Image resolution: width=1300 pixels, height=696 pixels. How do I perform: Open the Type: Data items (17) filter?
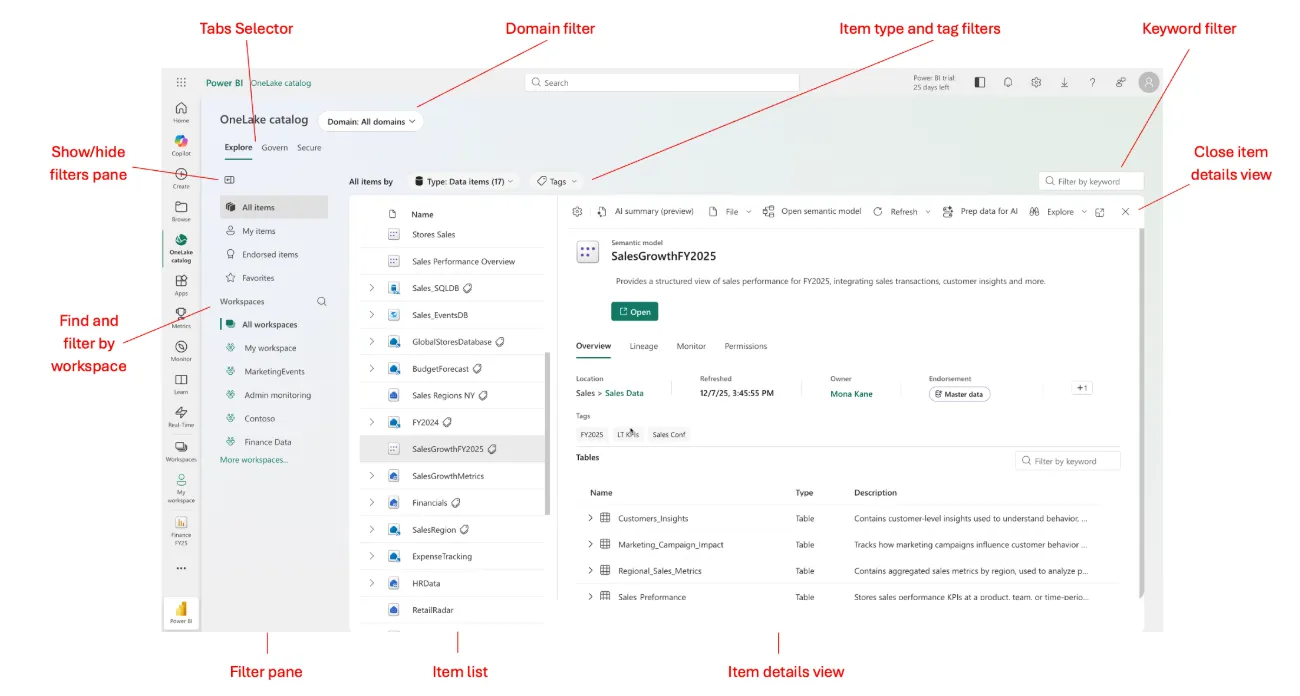pyautogui.click(x=463, y=182)
